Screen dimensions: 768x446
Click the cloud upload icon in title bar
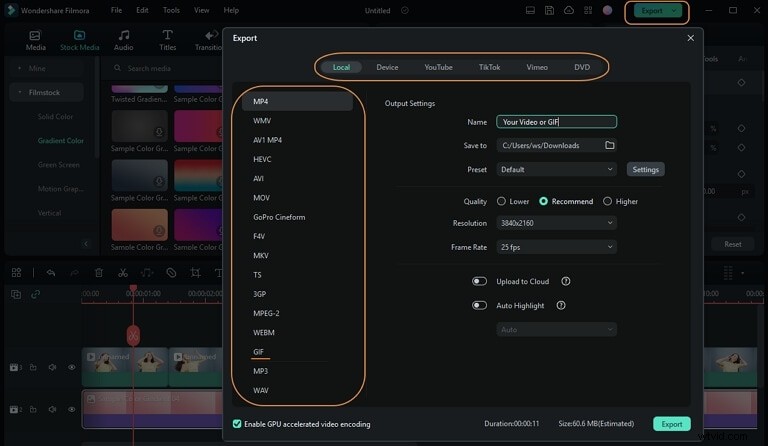click(569, 10)
